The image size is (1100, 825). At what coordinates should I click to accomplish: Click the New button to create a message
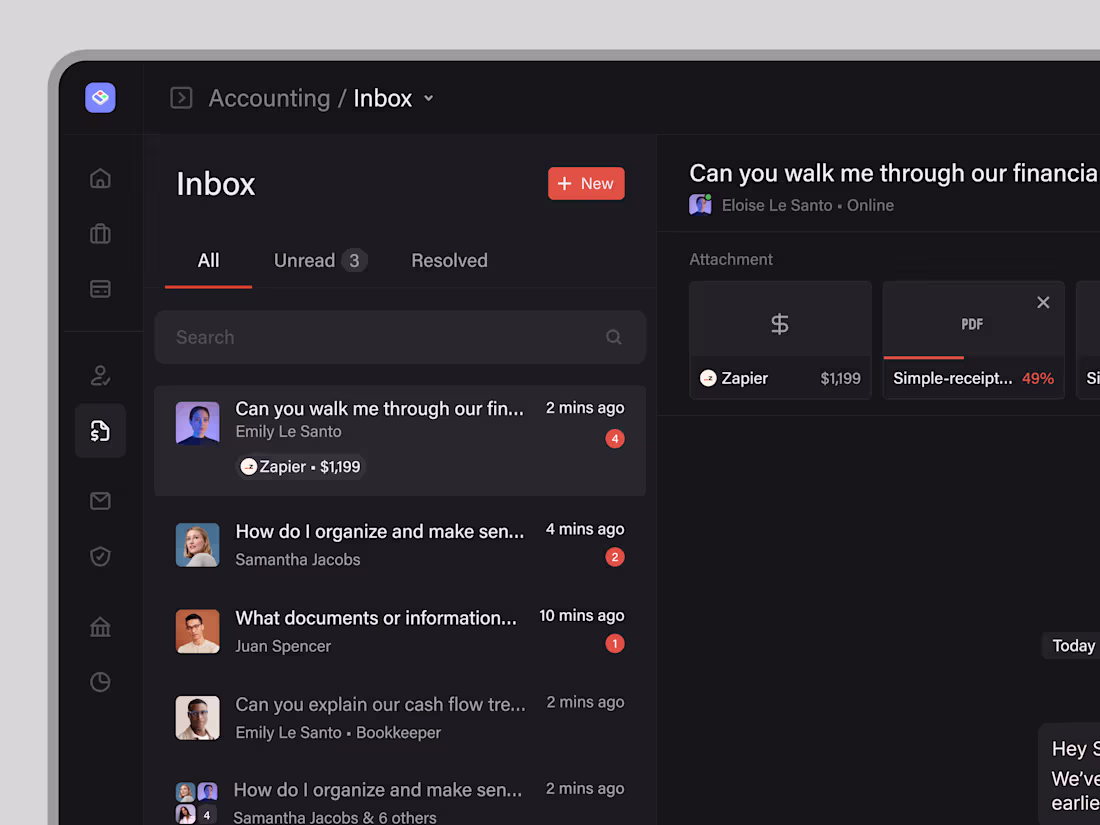[586, 183]
